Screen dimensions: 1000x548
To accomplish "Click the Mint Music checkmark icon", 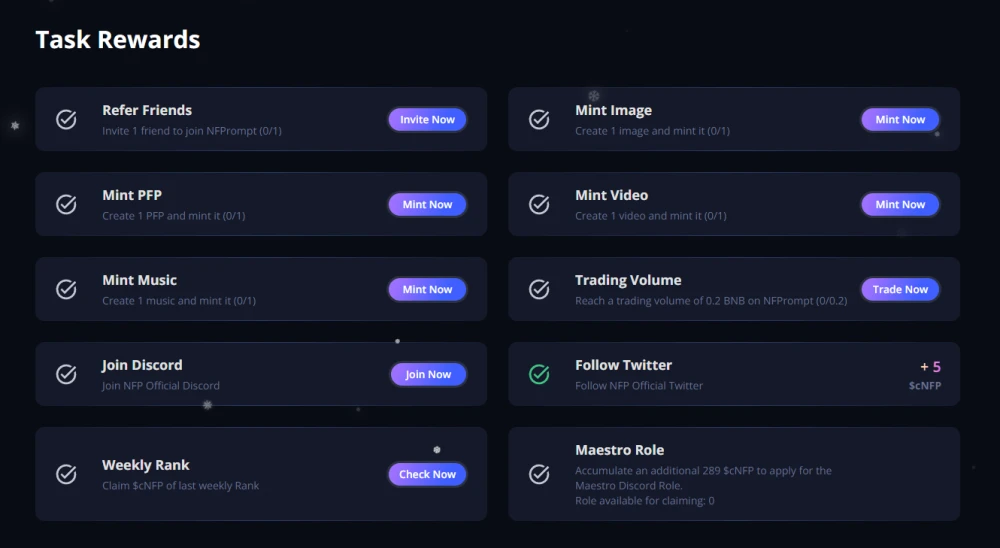I will (66, 289).
